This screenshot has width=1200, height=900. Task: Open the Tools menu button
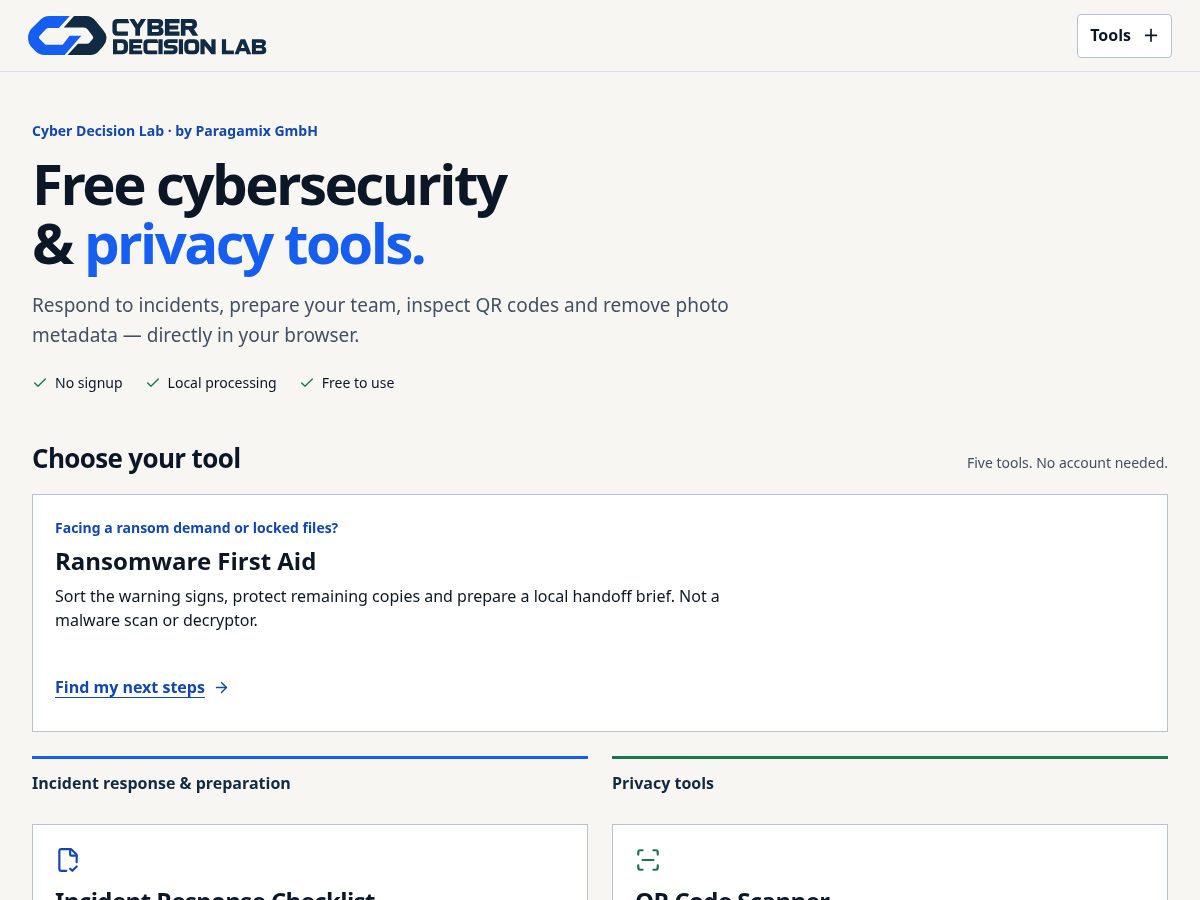click(1124, 36)
